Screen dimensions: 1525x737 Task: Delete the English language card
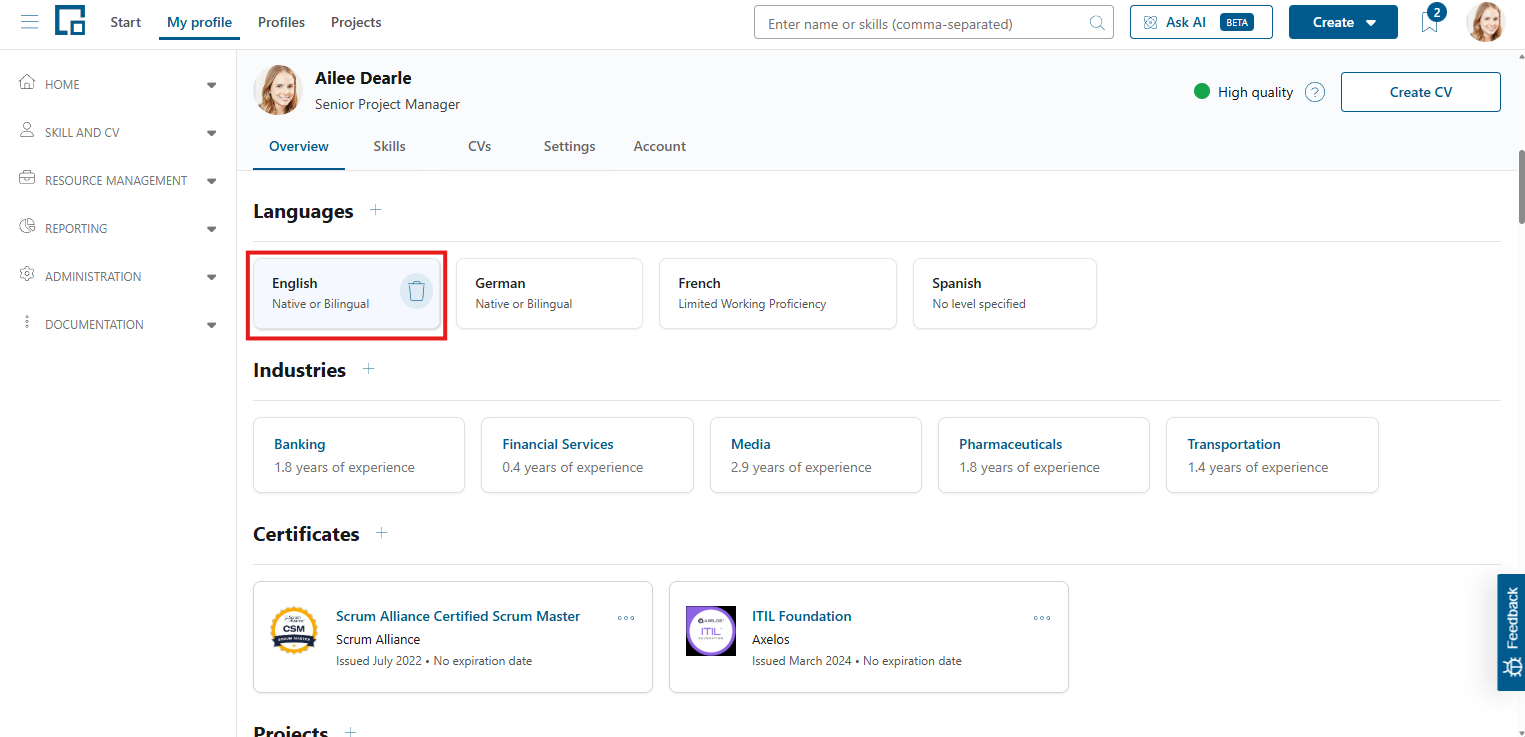coord(417,291)
